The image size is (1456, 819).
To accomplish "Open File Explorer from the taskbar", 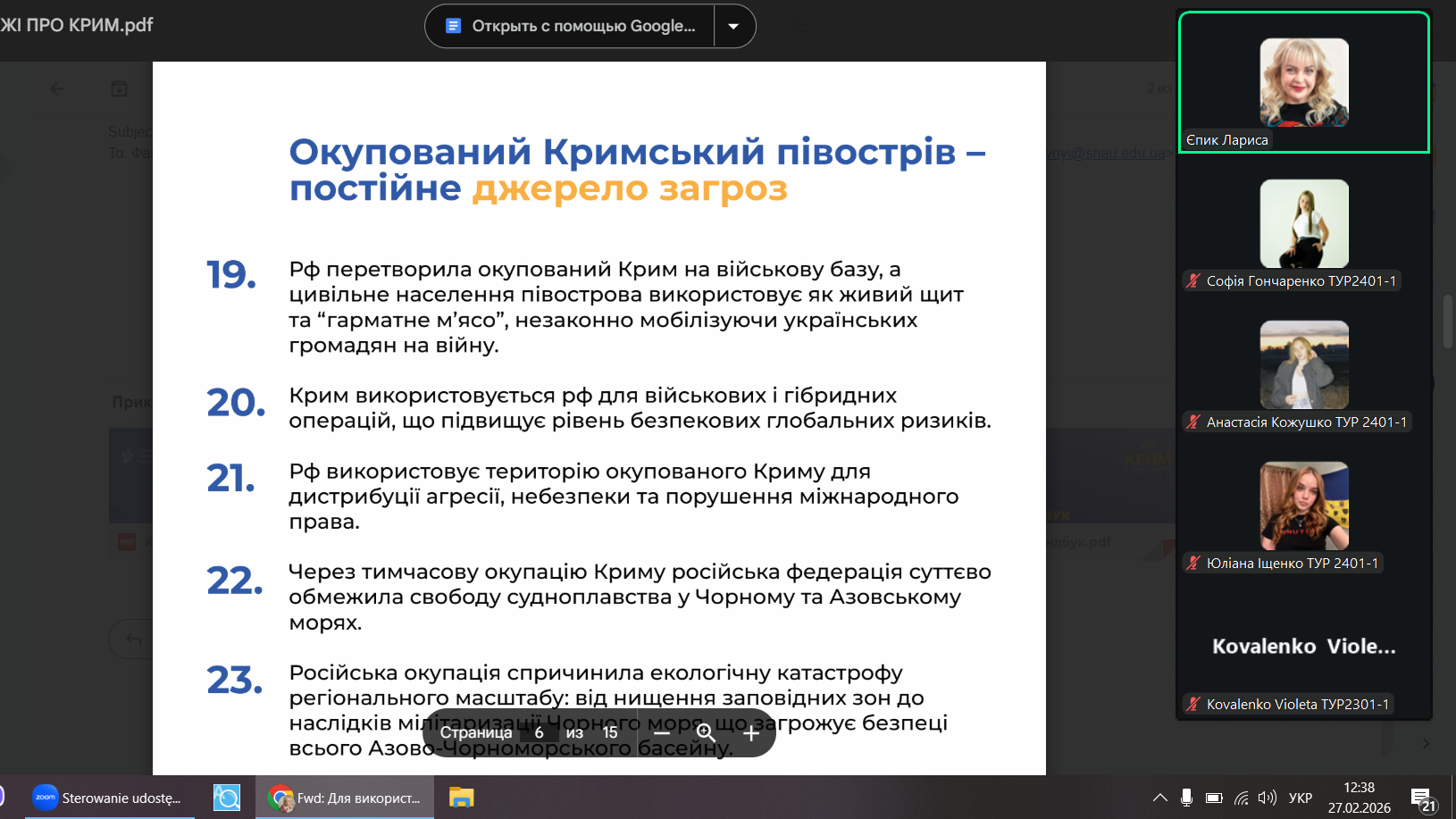I will pyautogui.click(x=461, y=798).
